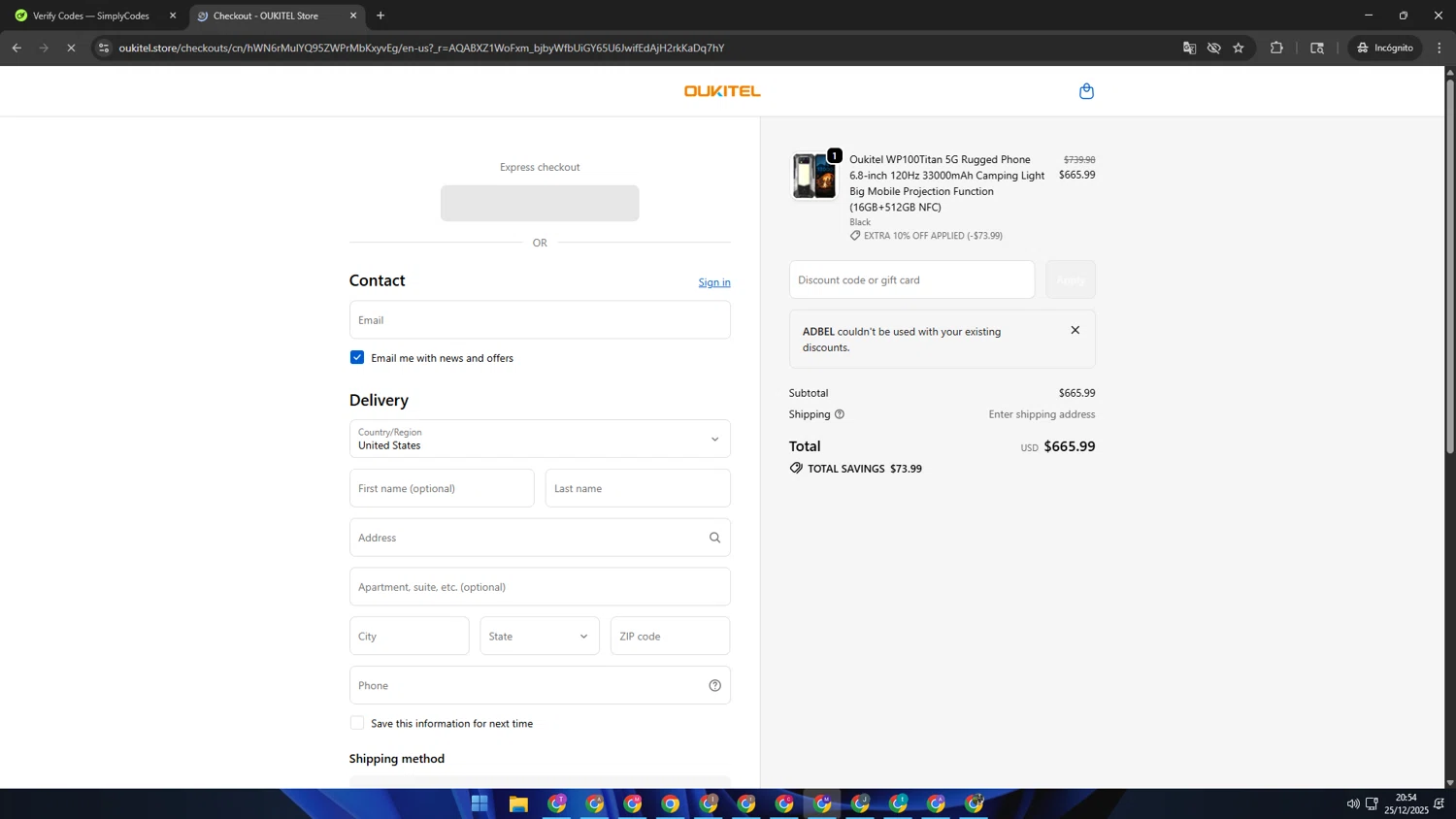Click the shipping info question mark icon

840,414
